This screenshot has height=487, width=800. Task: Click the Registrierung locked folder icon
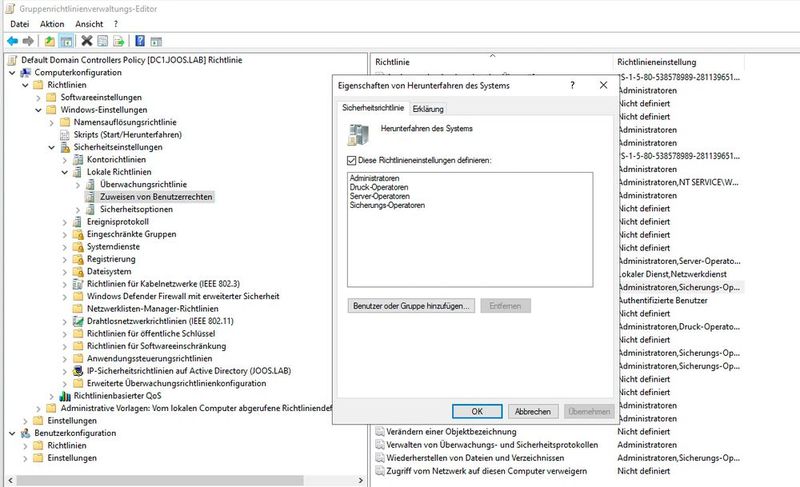tap(78, 259)
